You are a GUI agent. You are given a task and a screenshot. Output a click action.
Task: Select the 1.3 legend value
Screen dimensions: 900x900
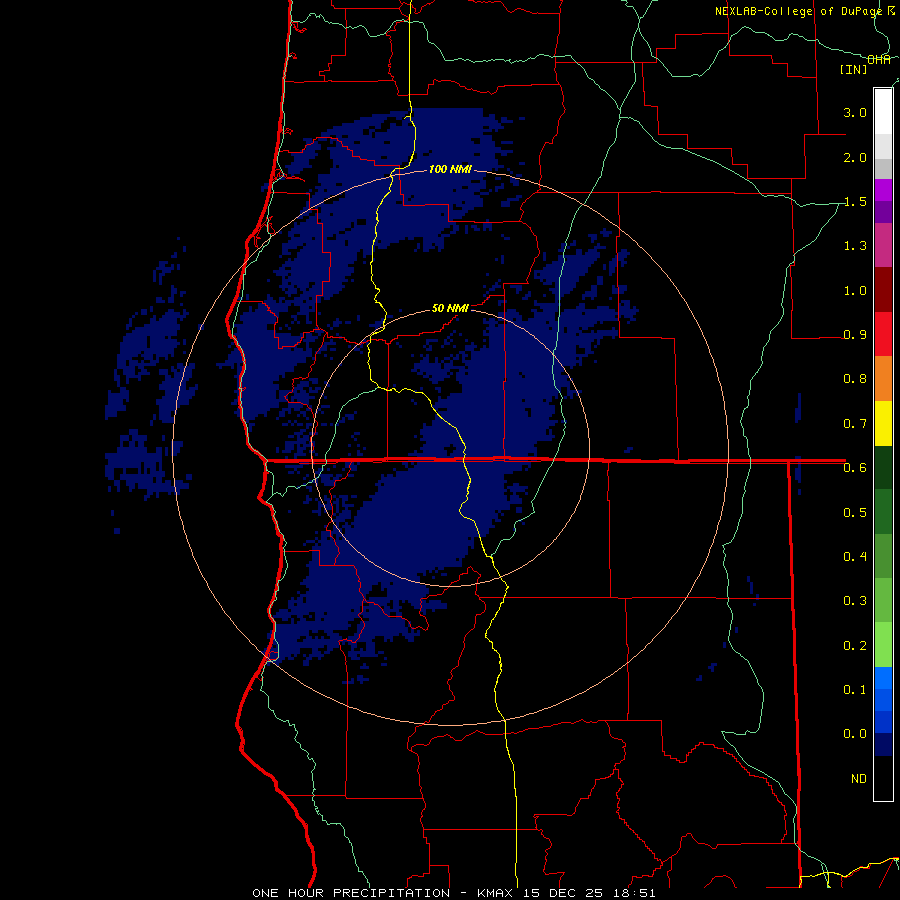pos(855,246)
